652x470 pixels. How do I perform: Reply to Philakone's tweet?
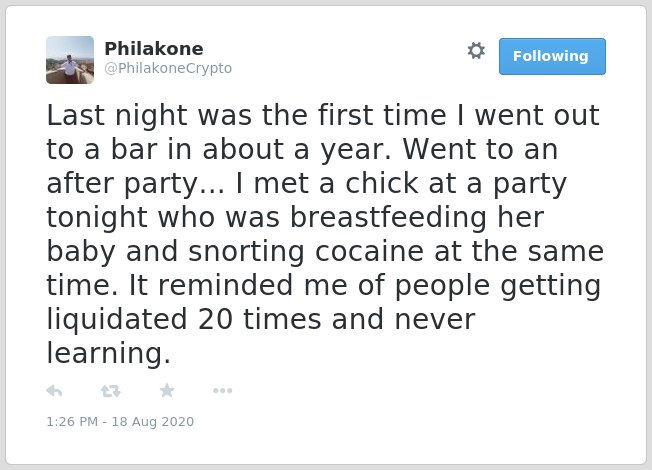(x=54, y=391)
